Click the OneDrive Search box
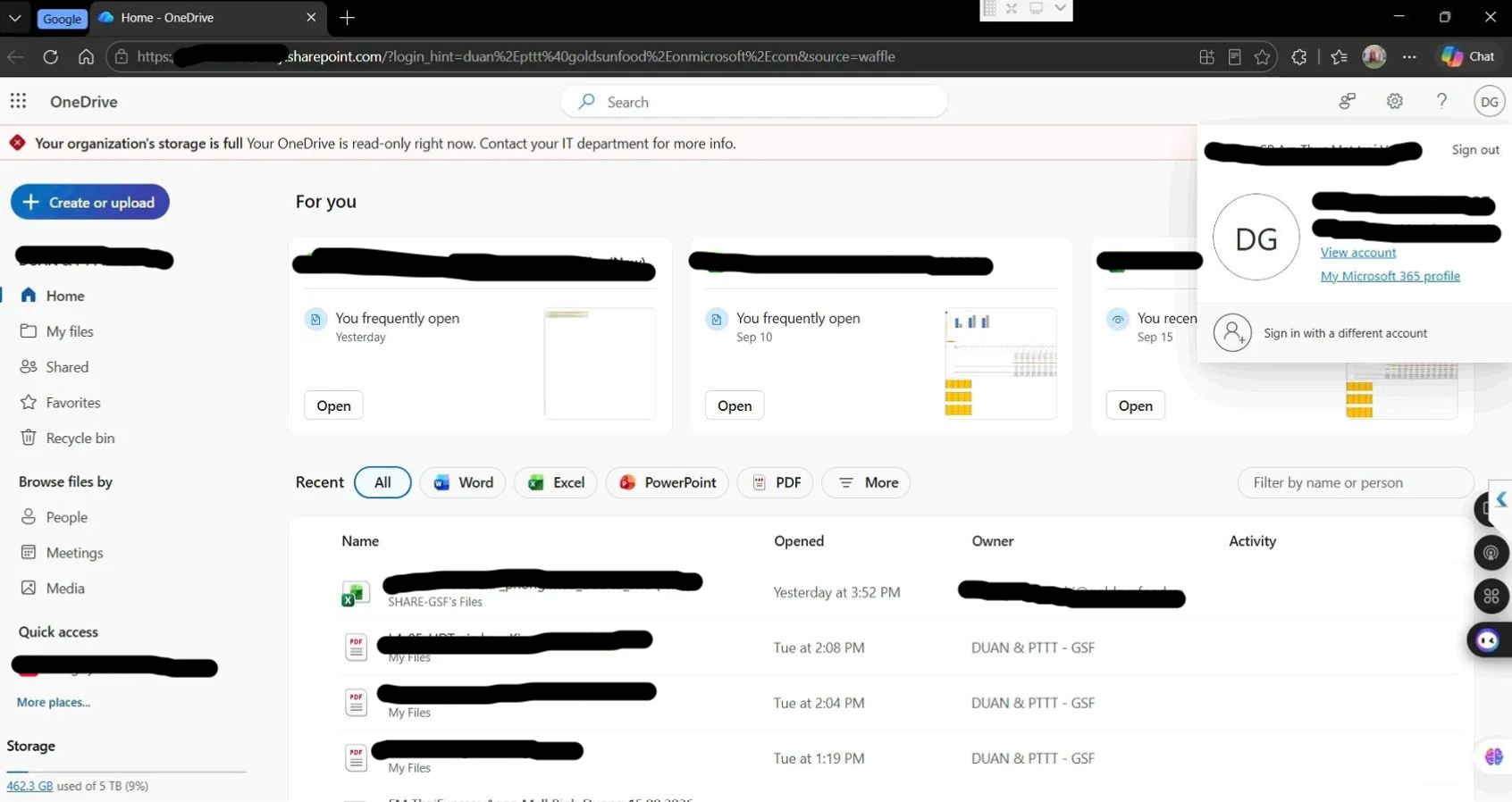 tap(753, 102)
